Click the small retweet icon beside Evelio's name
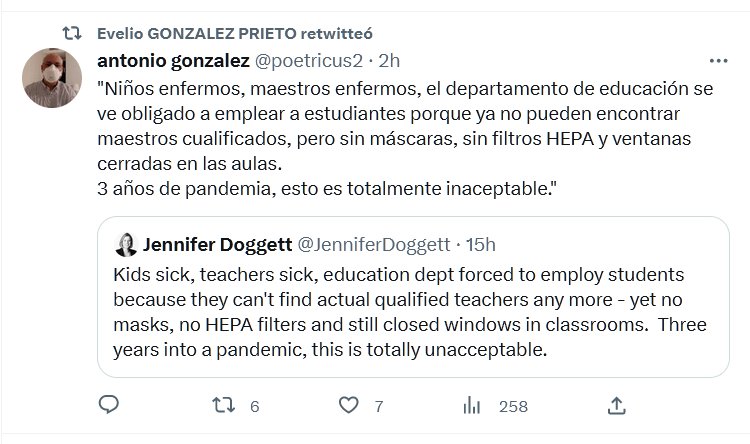 coord(72,32)
